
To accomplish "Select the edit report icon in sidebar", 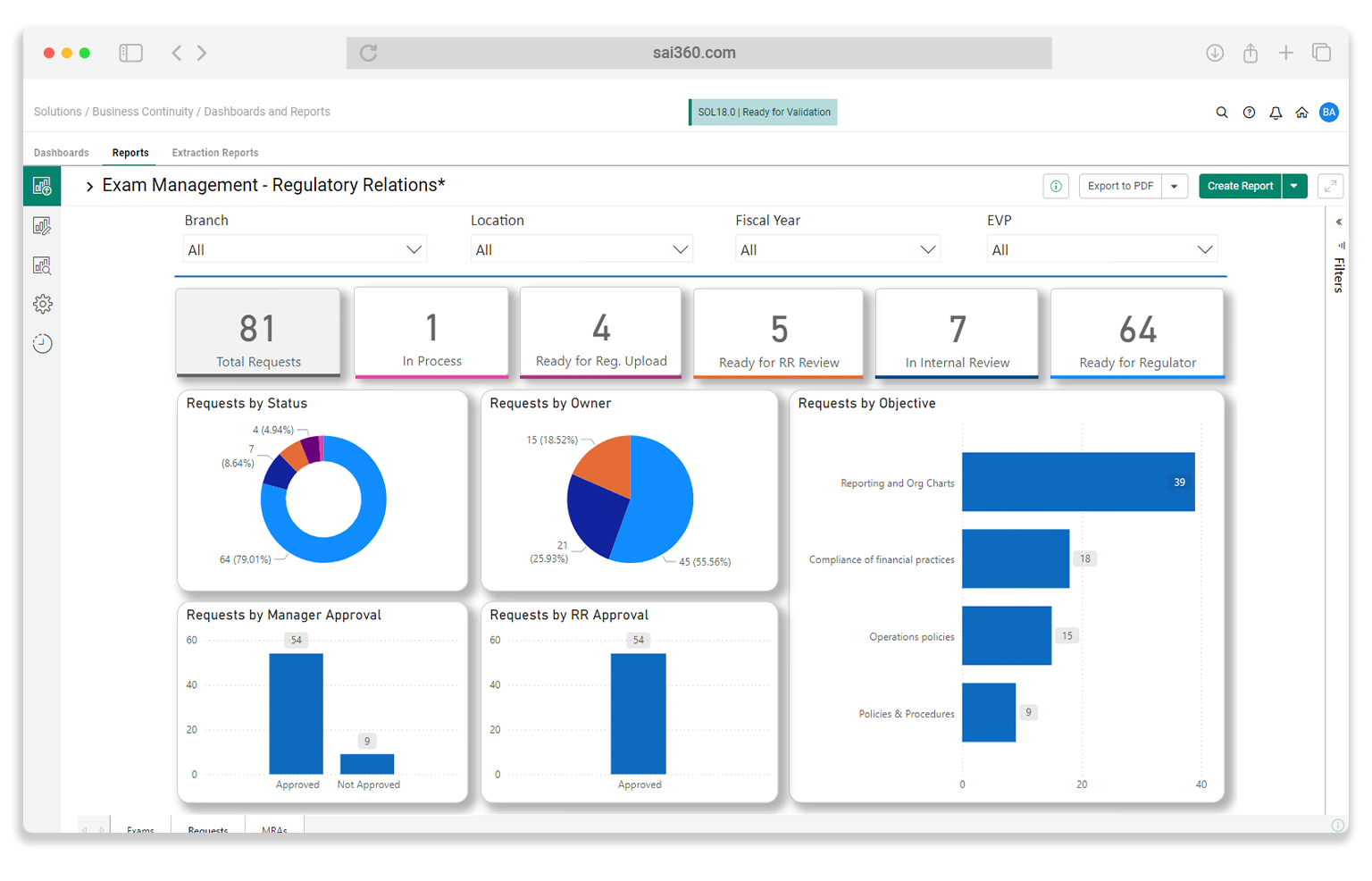I will point(42,225).
